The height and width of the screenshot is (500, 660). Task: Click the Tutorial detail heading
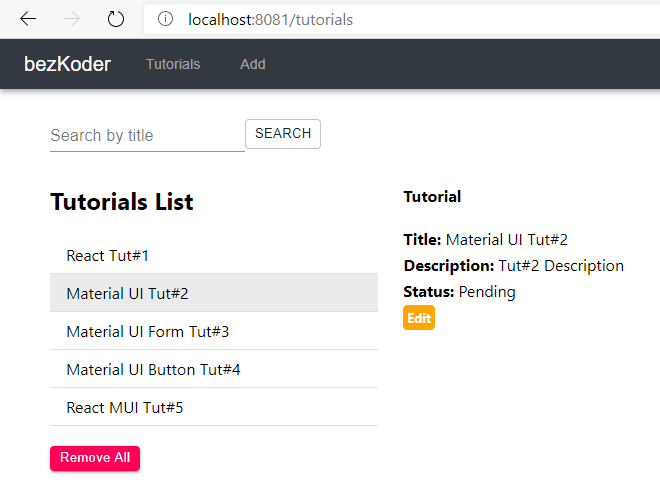pos(432,197)
